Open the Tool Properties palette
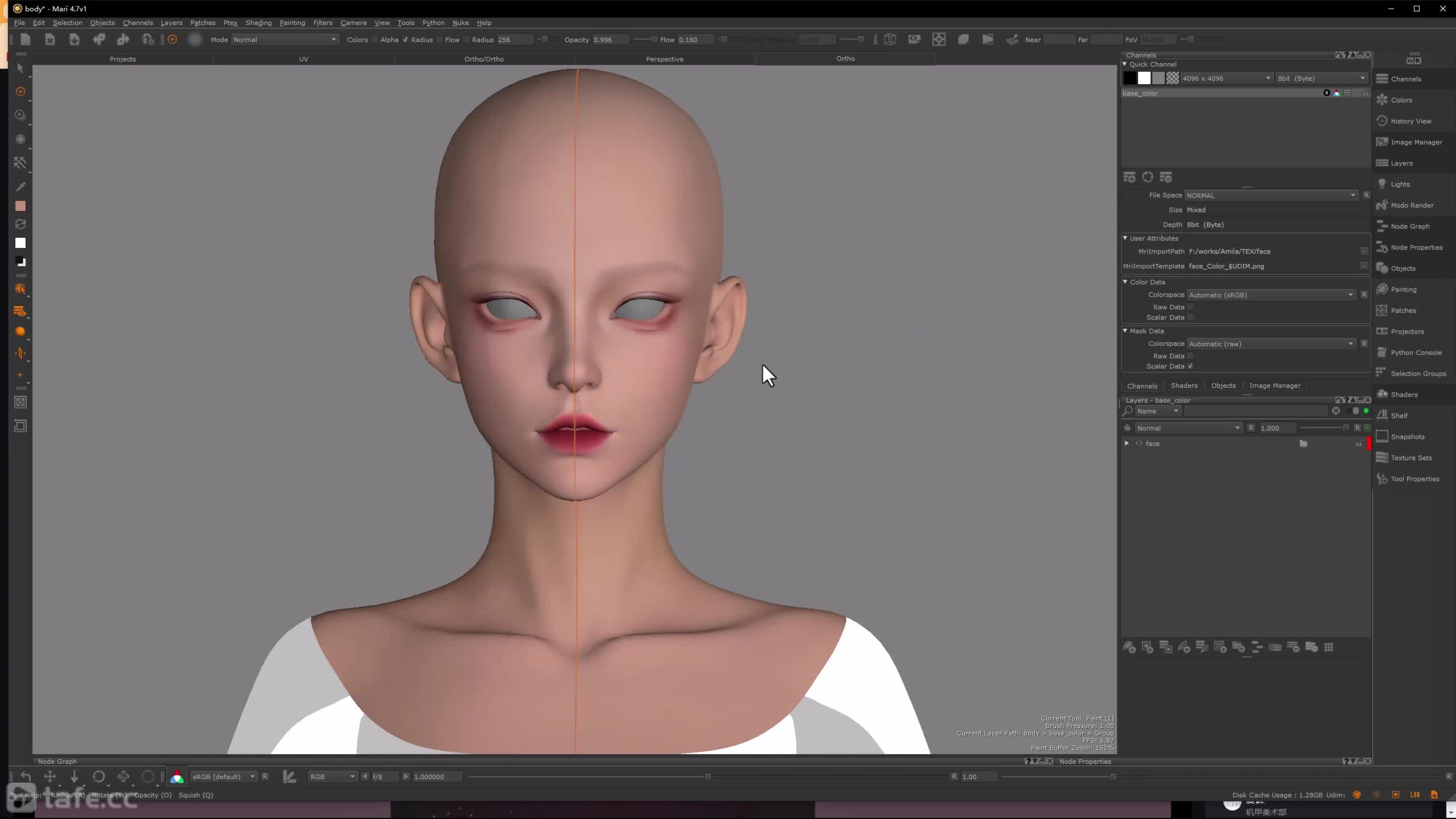The width and height of the screenshot is (1456, 819). [1414, 479]
